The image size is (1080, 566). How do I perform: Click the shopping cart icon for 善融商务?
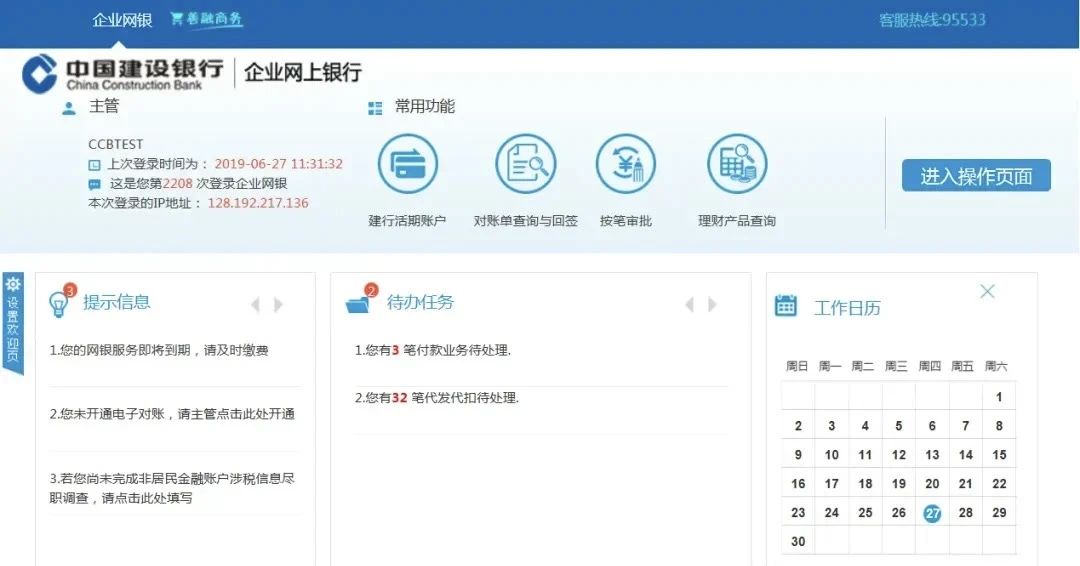coord(176,19)
